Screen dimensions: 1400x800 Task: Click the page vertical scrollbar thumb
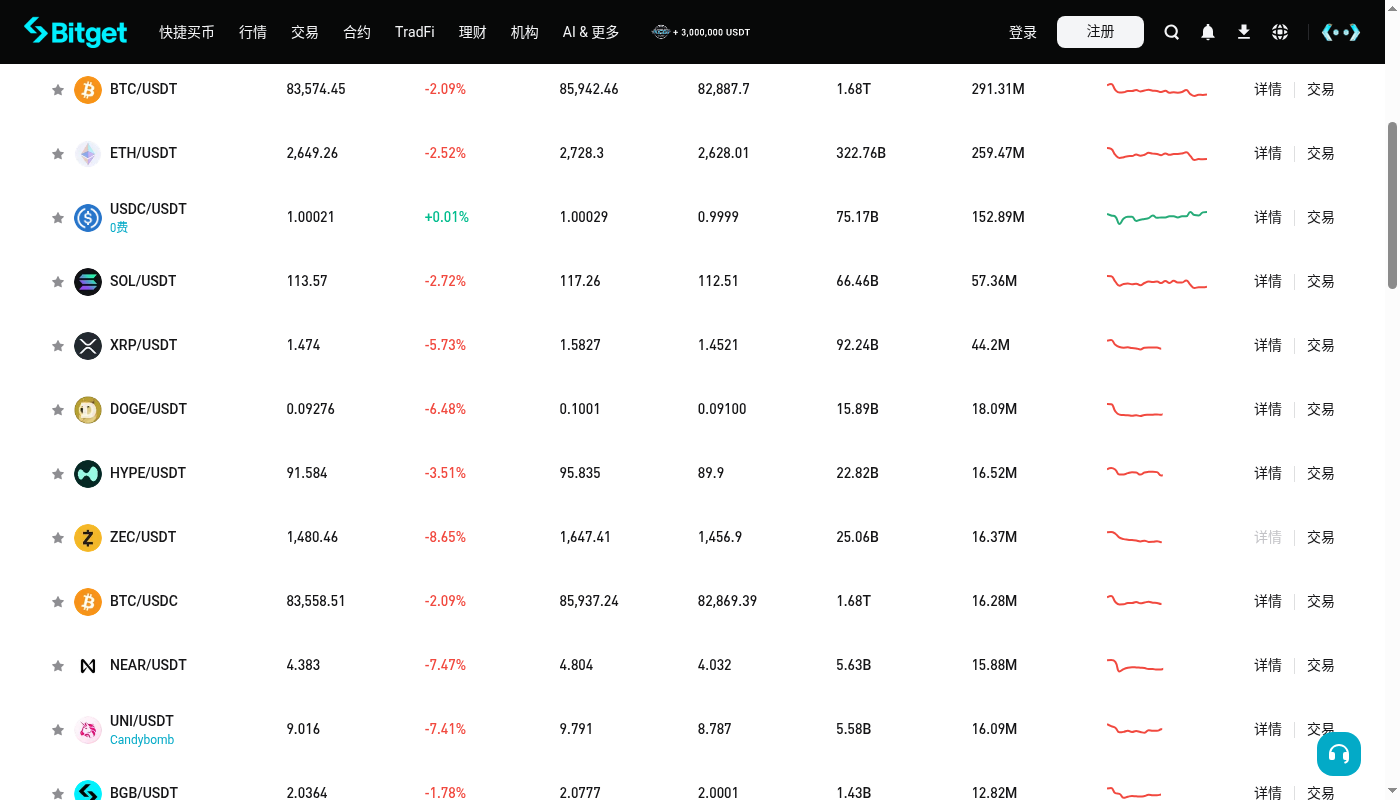click(x=1392, y=205)
